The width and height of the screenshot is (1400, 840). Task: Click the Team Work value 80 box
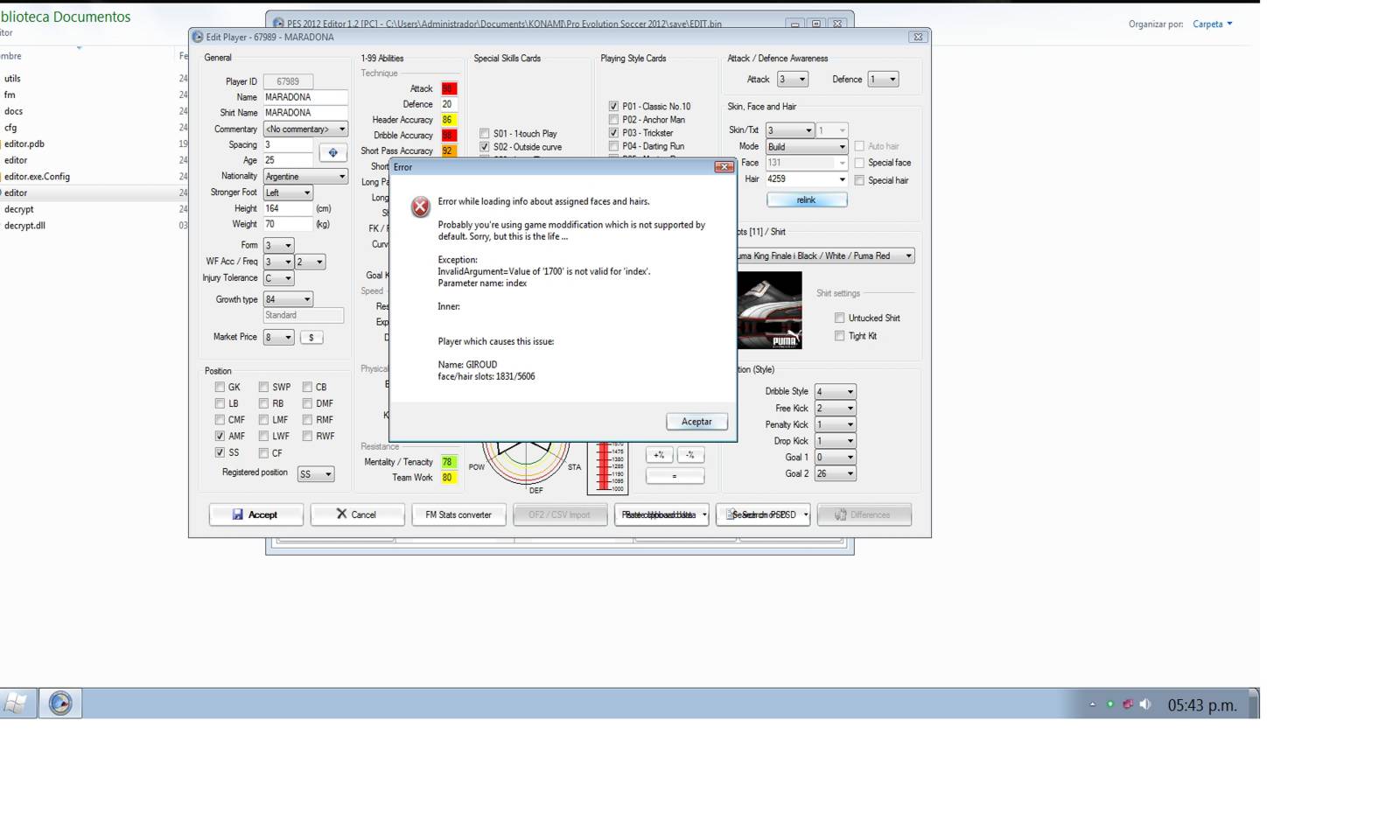pyautogui.click(x=448, y=478)
